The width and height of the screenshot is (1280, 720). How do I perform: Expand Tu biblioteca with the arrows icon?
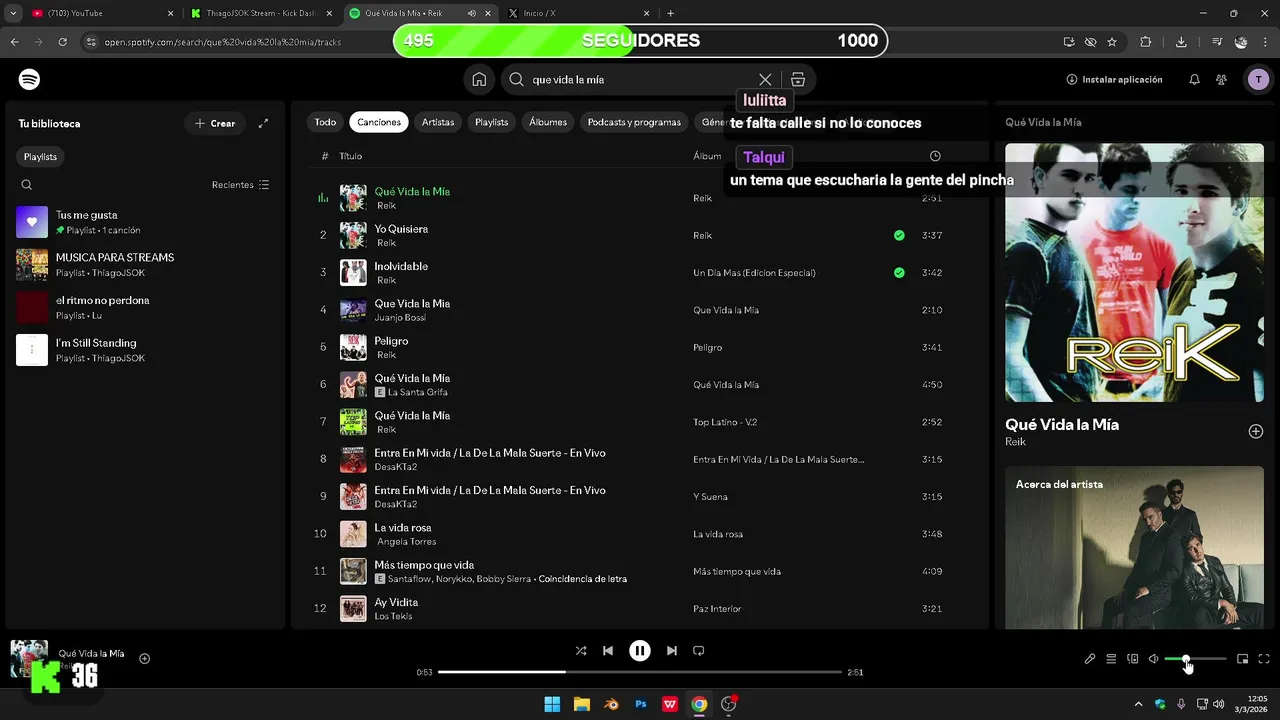[263, 123]
